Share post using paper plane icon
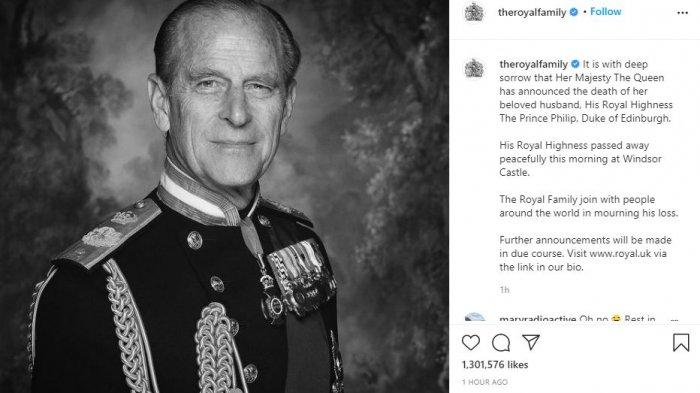 click(531, 342)
